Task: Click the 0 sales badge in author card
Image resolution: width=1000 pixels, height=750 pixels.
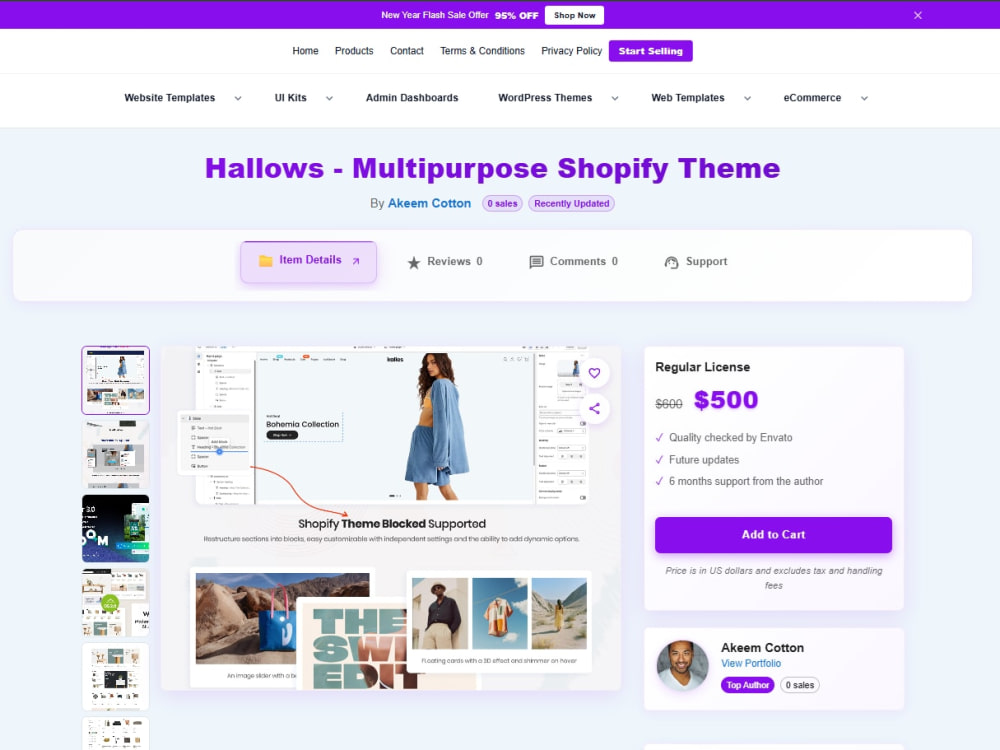Action: (800, 685)
